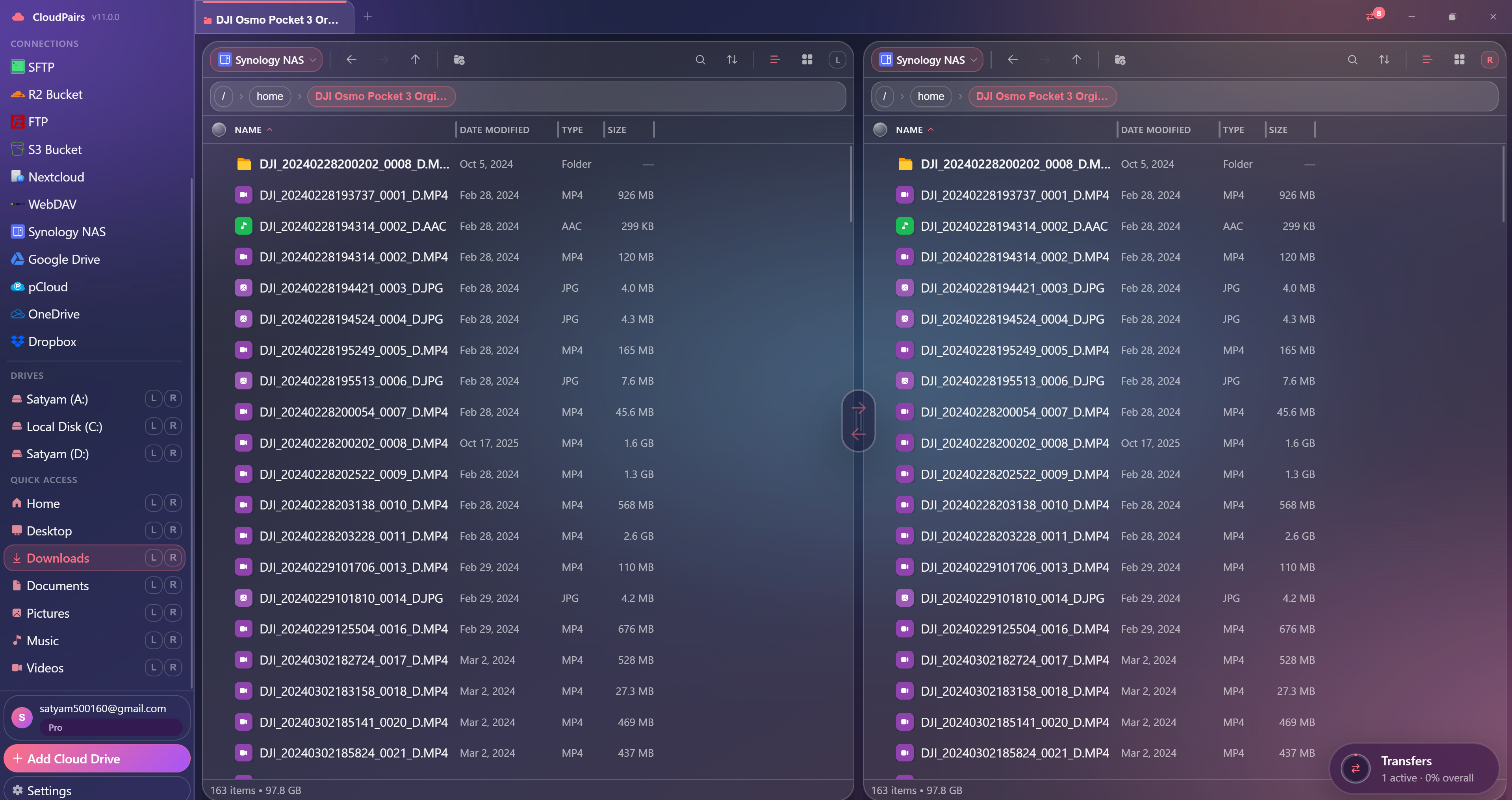The height and width of the screenshot is (800, 1512).
Task: Open Local Disk (C:) in left pane
Action: click(153, 426)
